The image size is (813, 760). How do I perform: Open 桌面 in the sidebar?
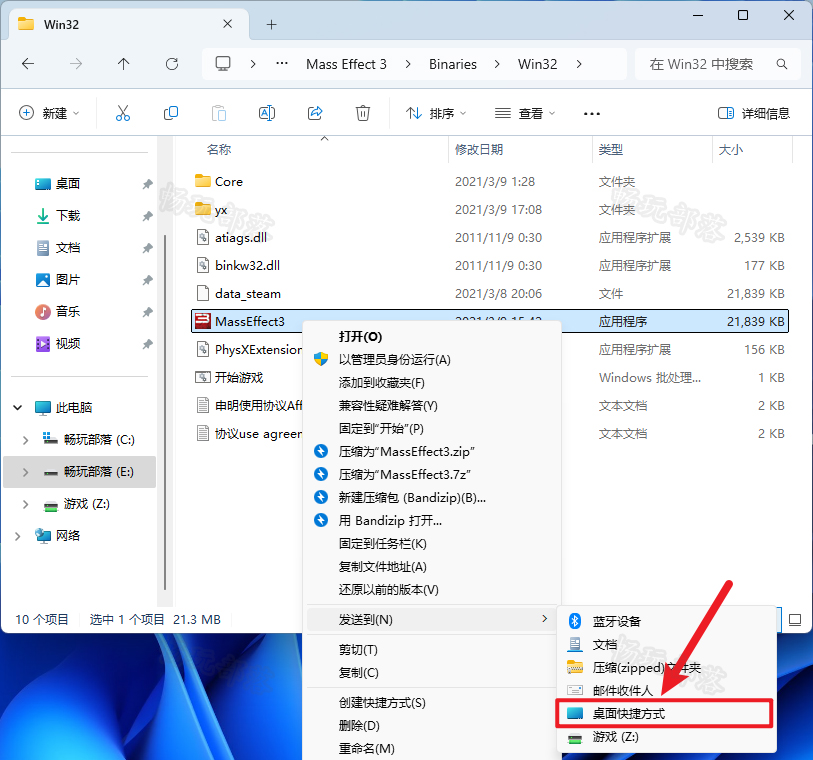click(68, 184)
